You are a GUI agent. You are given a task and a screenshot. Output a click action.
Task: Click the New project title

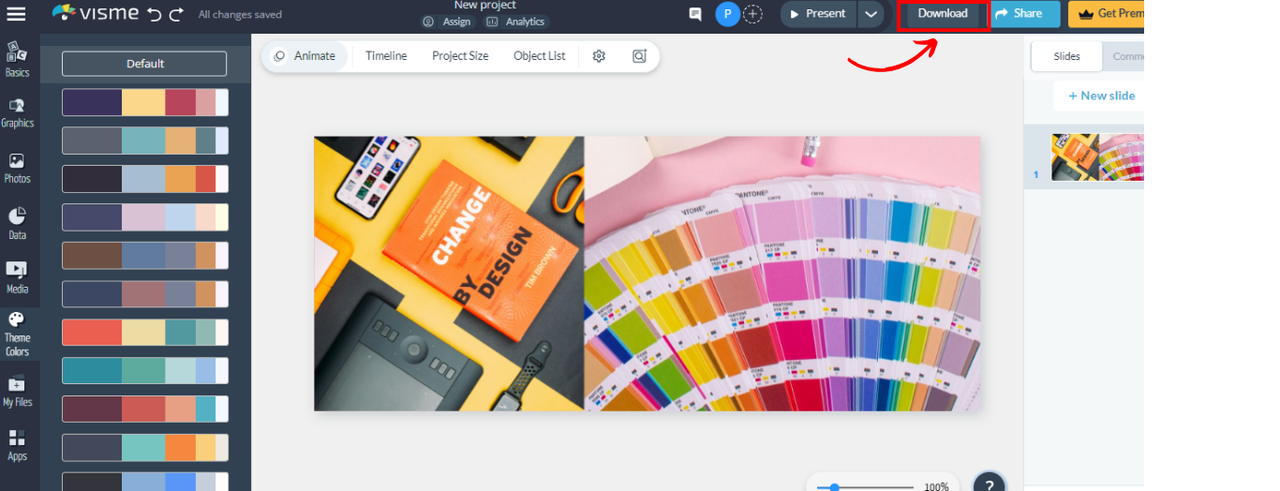coord(485,6)
